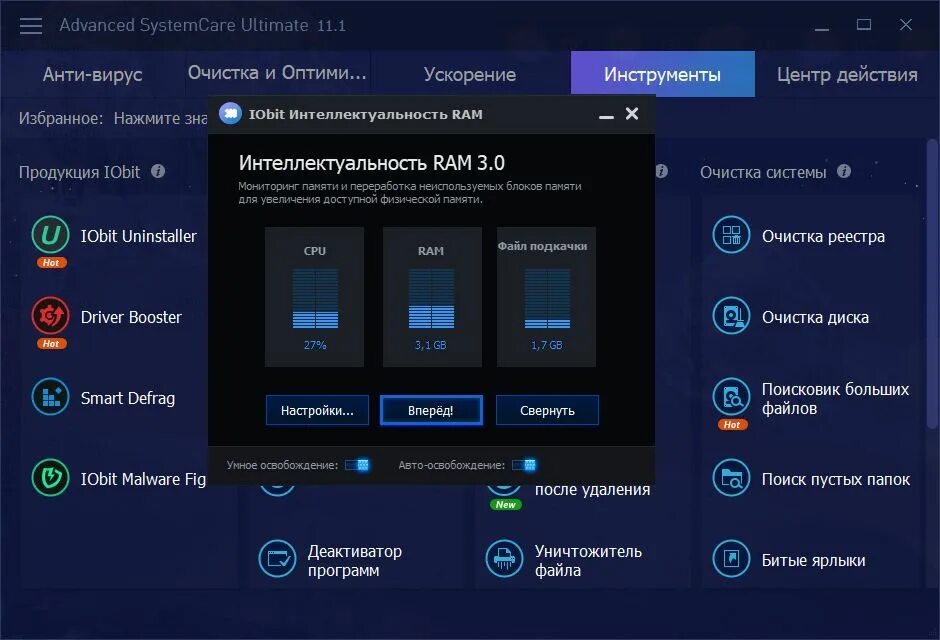The image size is (940, 640).
Task: Click the Очистка диска label
Action: 815,317
